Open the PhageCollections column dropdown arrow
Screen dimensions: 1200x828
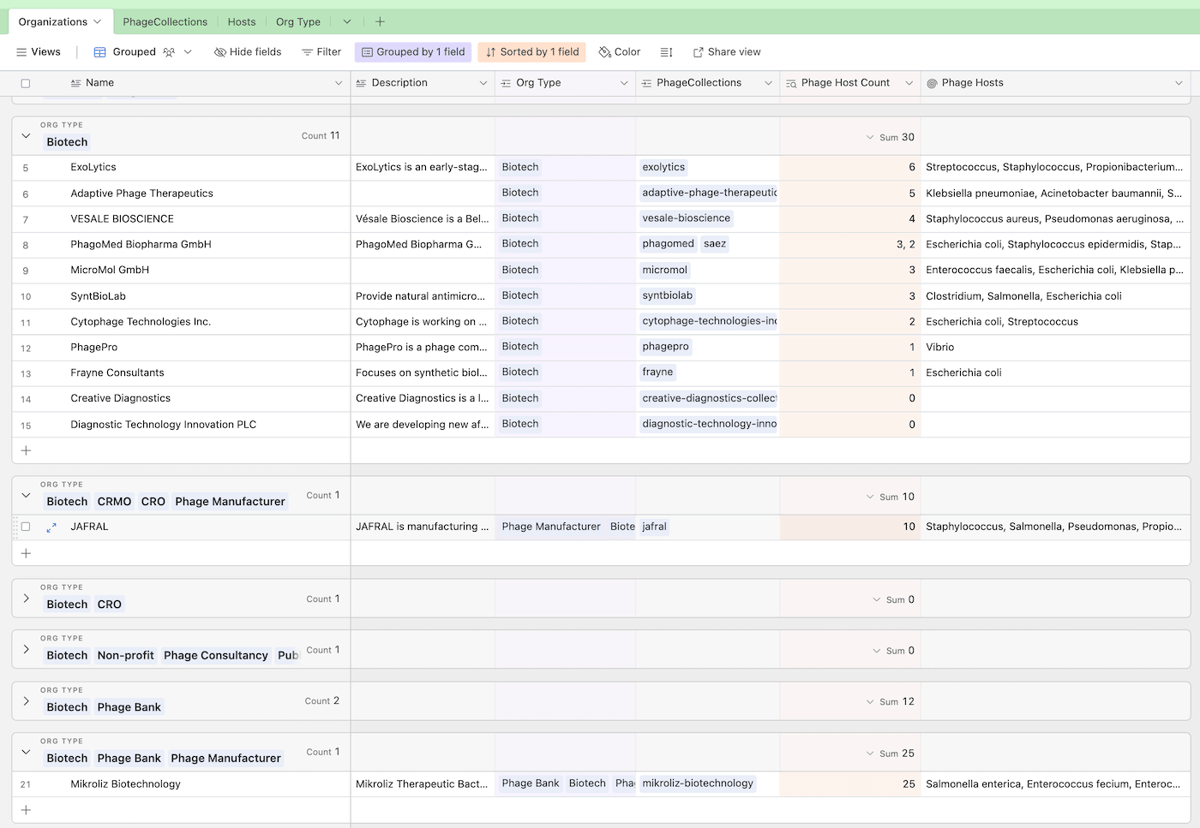pos(768,83)
